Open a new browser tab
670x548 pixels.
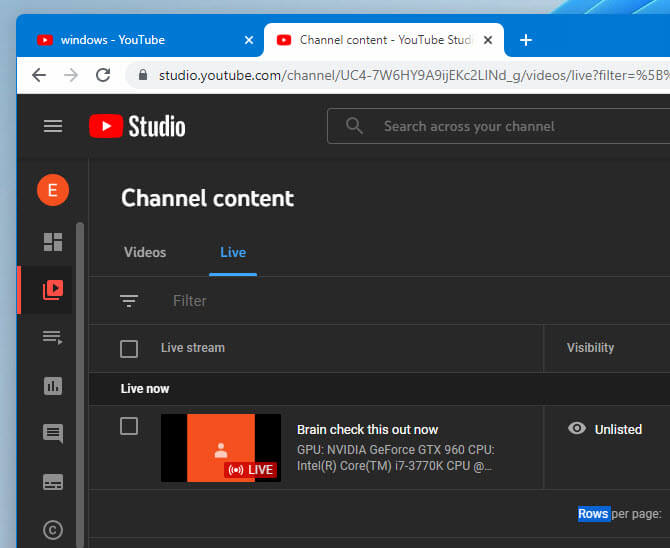tap(526, 40)
